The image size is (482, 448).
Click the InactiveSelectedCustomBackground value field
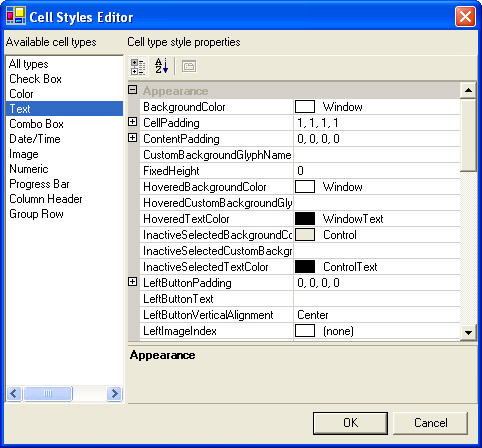pyautogui.click(x=377, y=251)
